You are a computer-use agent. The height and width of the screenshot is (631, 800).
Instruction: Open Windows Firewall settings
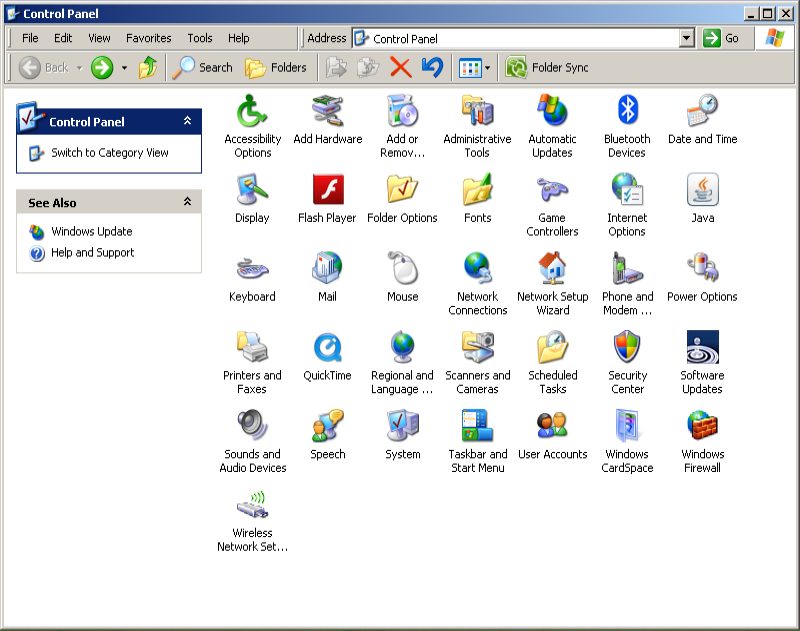click(703, 441)
